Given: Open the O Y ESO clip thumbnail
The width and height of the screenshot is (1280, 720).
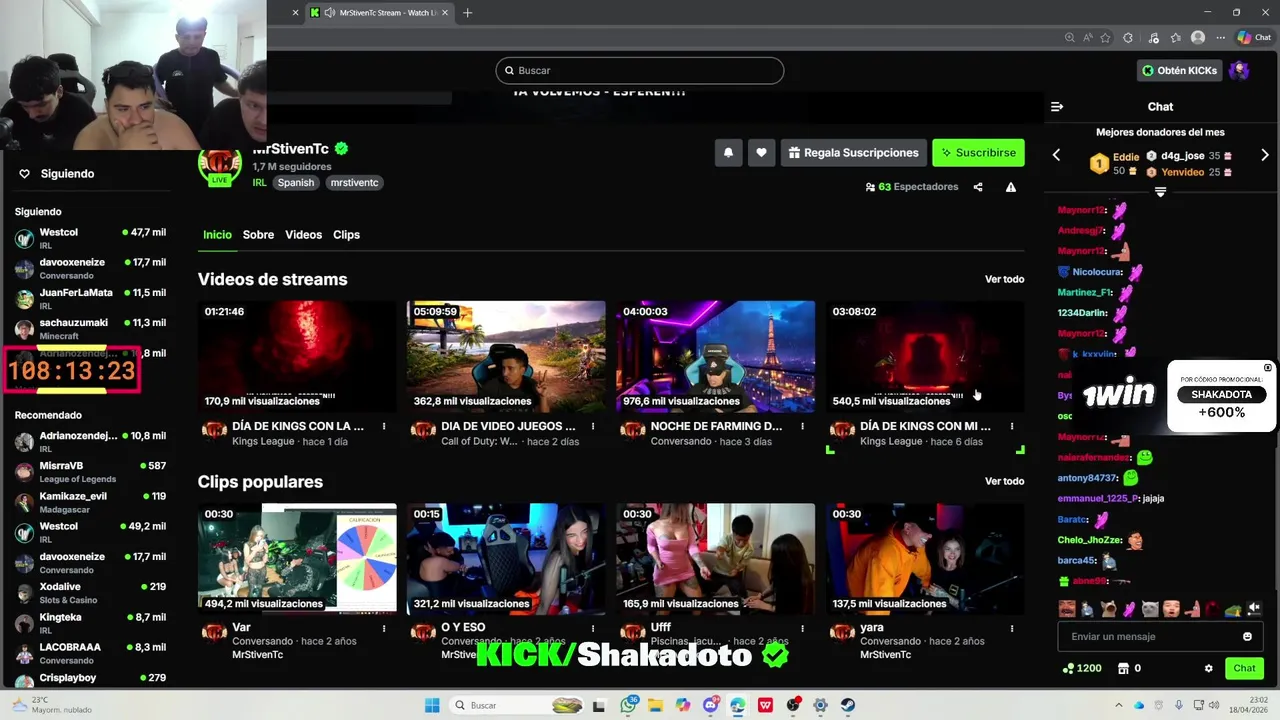Looking at the screenshot, I should tap(506, 558).
